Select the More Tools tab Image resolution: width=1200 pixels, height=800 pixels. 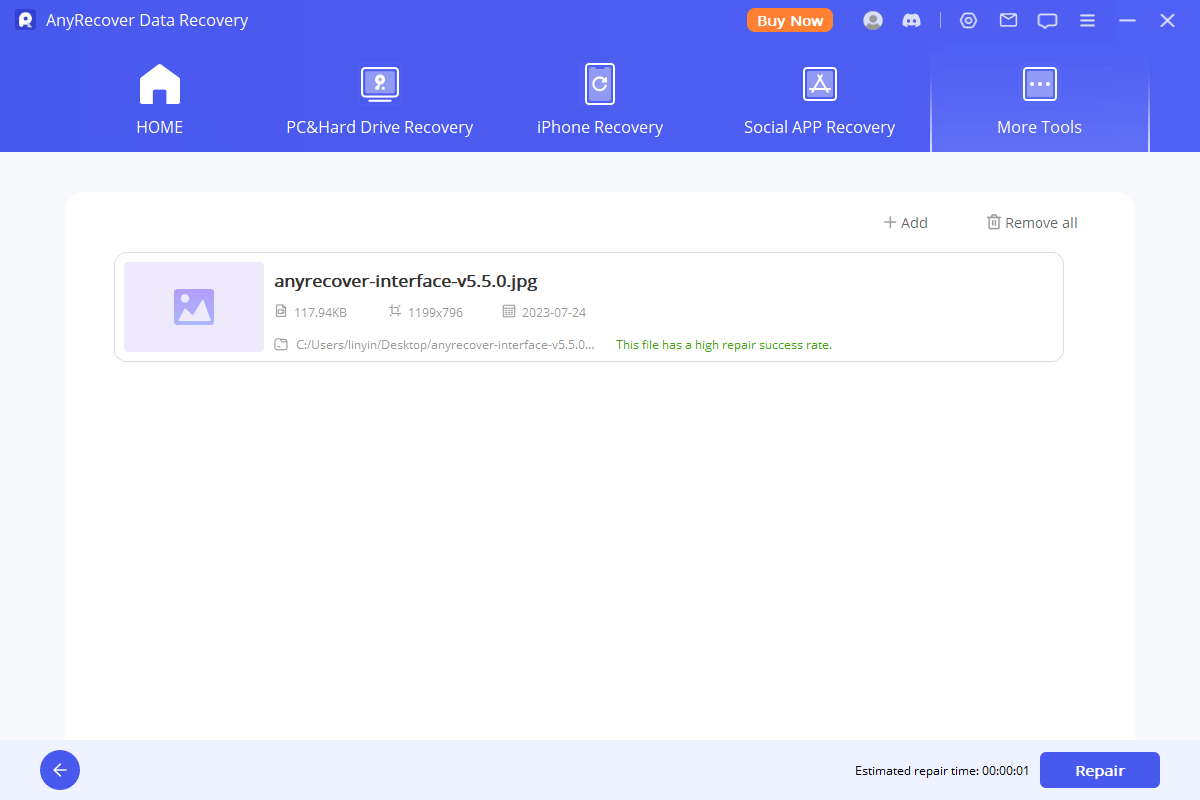pos(1040,99)
